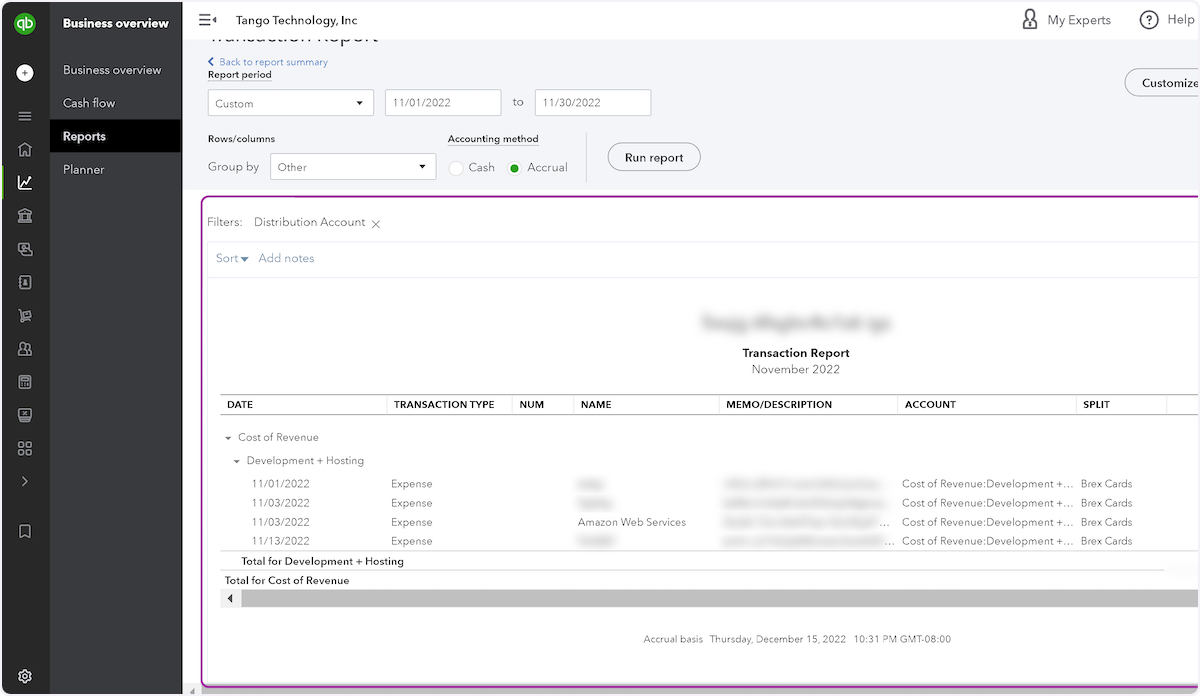Open the Sort dropdown
Viewport: 1200px width, 696px height.
tap(232, 258)
